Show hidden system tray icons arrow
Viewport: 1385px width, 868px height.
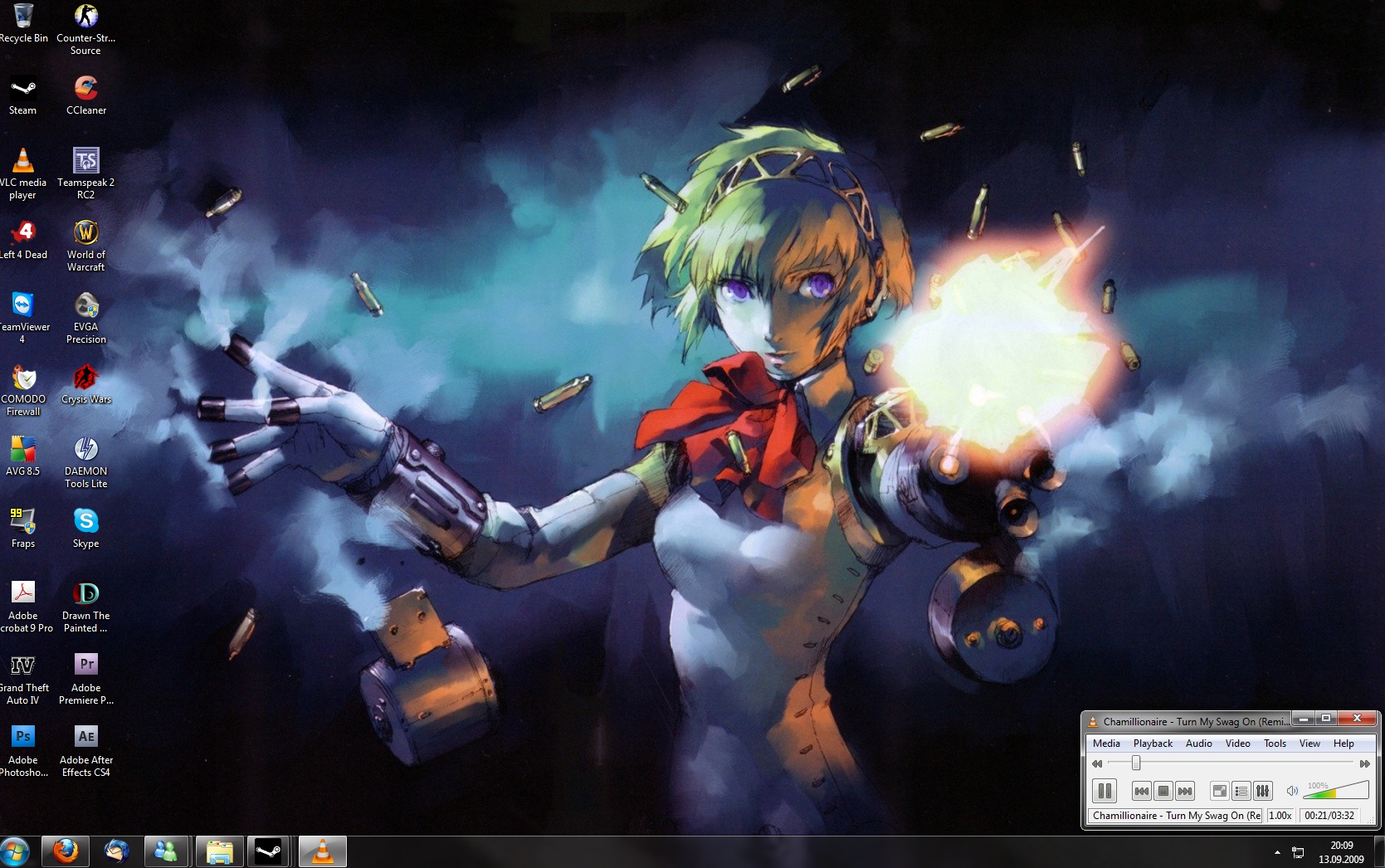1276,852
